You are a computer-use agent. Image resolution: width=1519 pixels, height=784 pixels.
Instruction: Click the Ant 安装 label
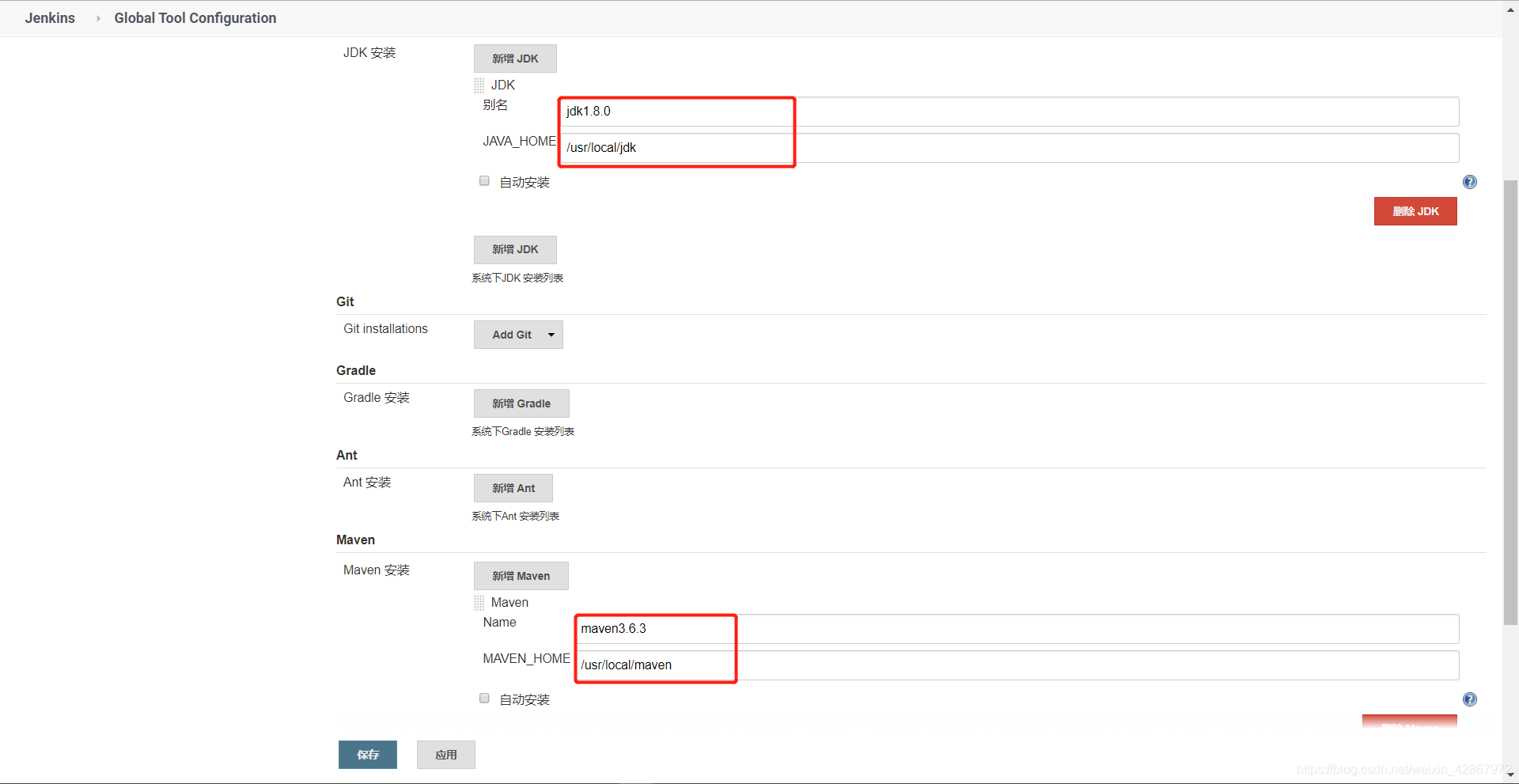point(367,482)
